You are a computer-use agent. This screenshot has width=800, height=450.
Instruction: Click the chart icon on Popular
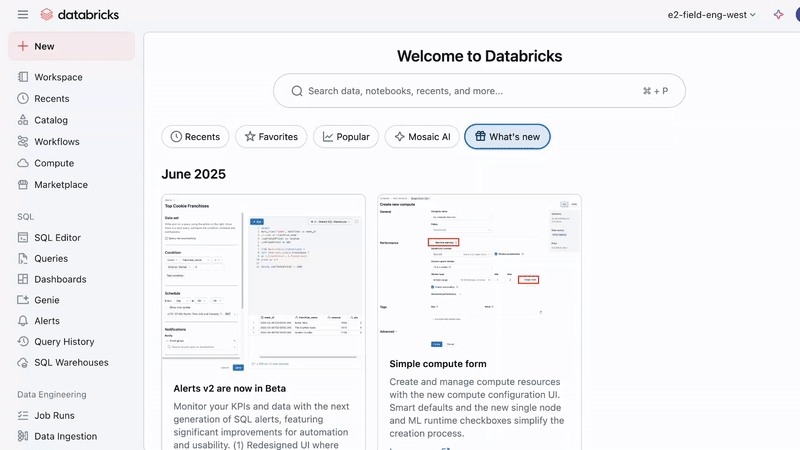click(328, 137)
